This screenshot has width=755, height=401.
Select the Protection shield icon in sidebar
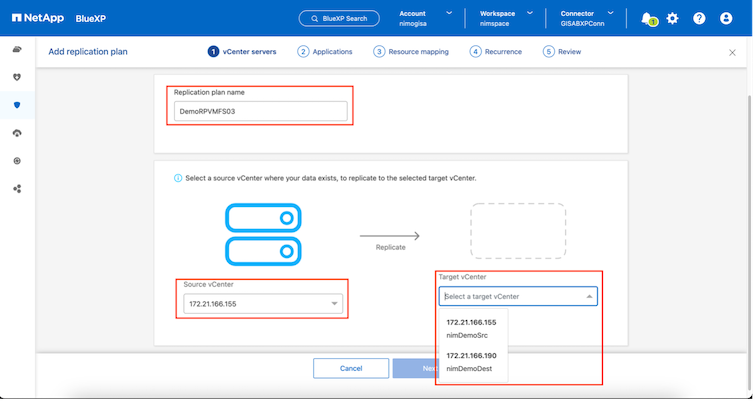pyautogui.click(x=17, y=105)
